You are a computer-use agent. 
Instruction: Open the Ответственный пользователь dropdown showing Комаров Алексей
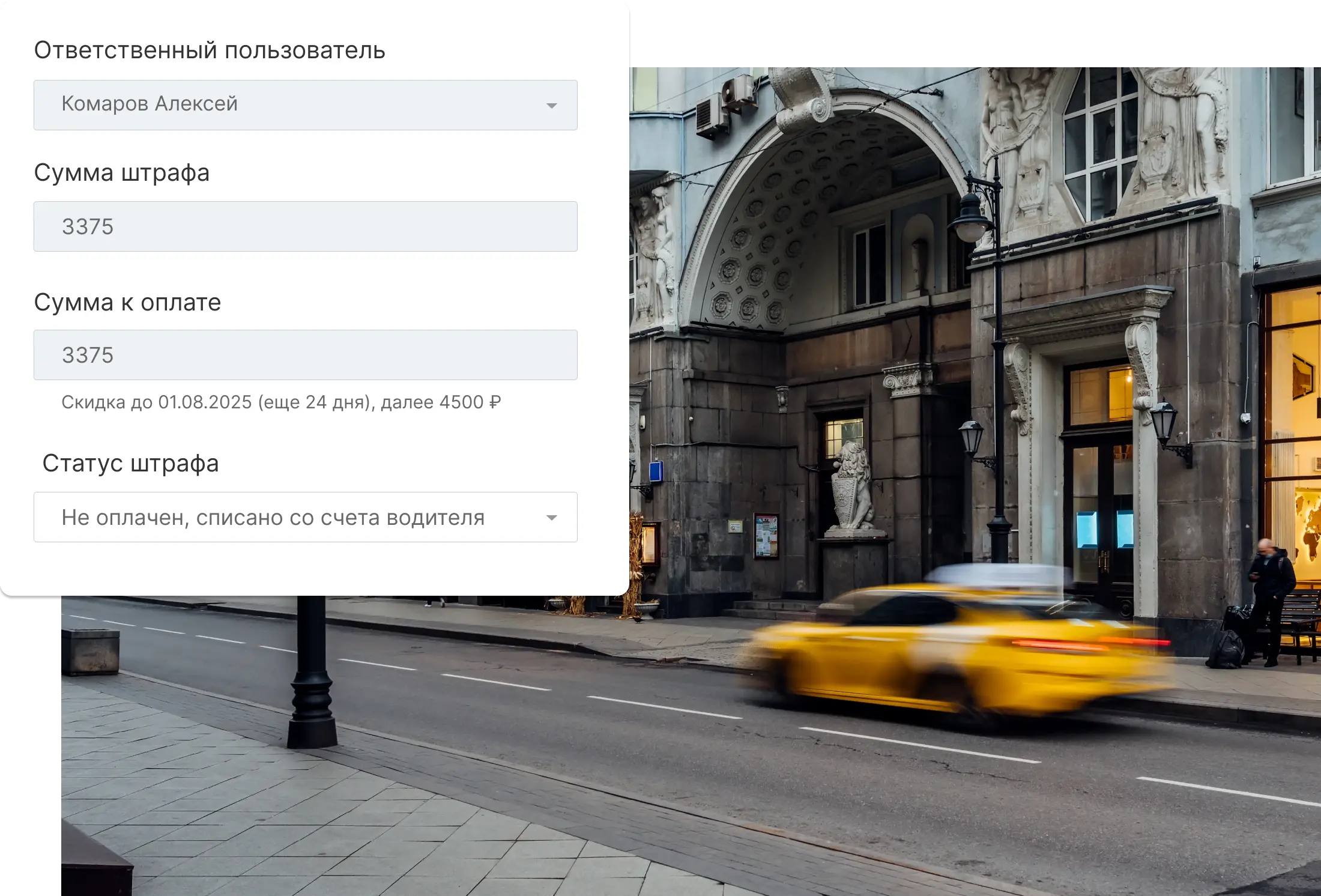point(305,105)
